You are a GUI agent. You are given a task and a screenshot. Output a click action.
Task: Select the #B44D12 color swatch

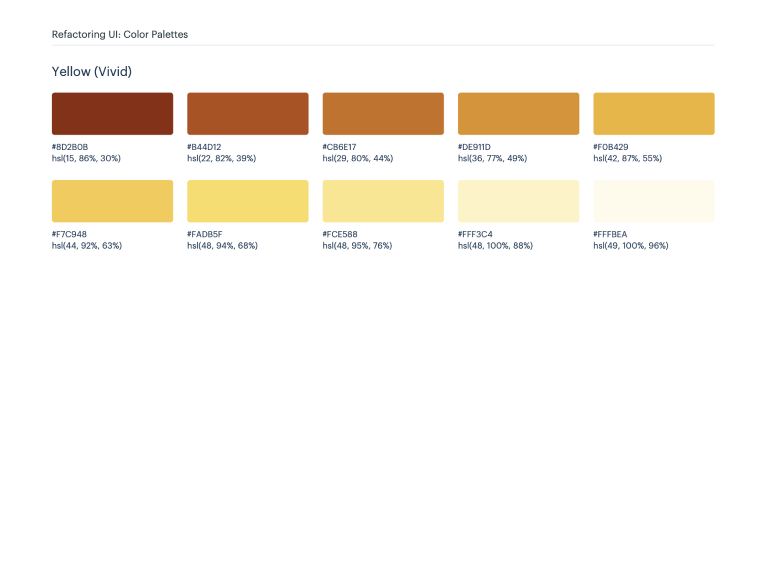click(x=247, y=113)
